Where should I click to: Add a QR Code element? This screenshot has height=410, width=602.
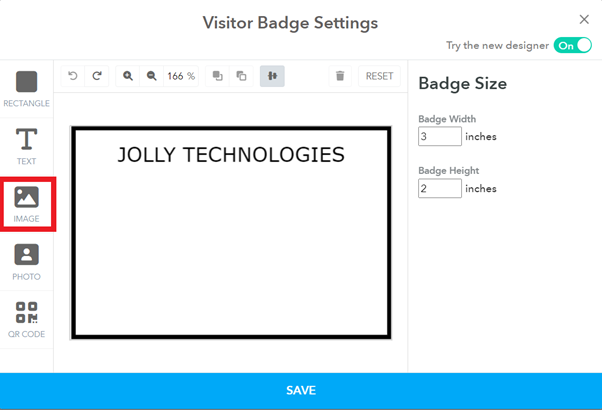27,318
